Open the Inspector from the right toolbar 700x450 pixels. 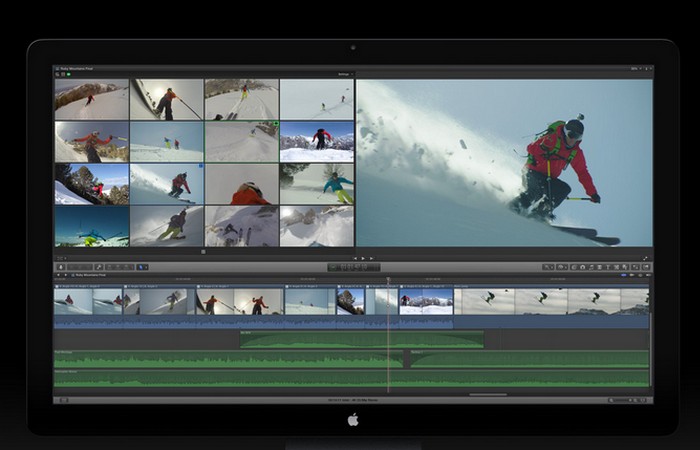coord(634,267)
